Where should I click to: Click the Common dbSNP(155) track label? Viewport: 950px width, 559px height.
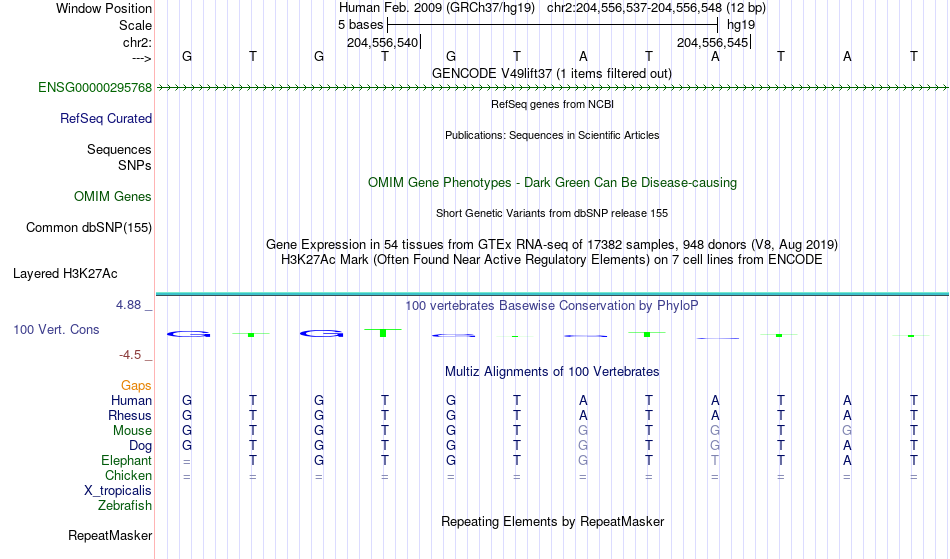pos(89,228)
